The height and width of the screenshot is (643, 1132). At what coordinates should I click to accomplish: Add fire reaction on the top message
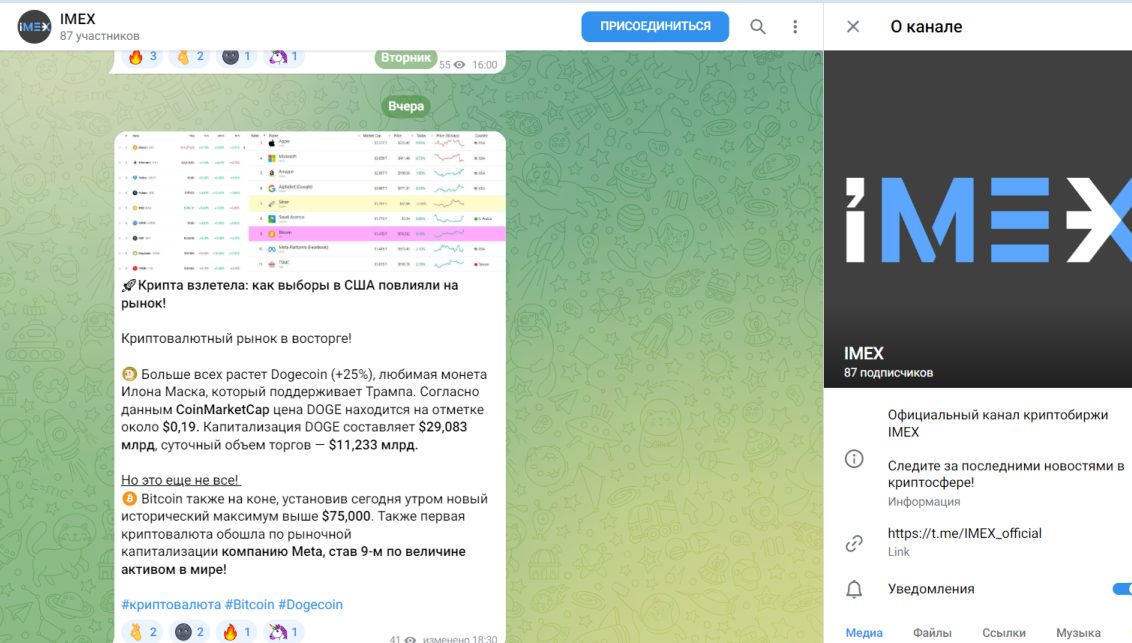pos(142,57)
